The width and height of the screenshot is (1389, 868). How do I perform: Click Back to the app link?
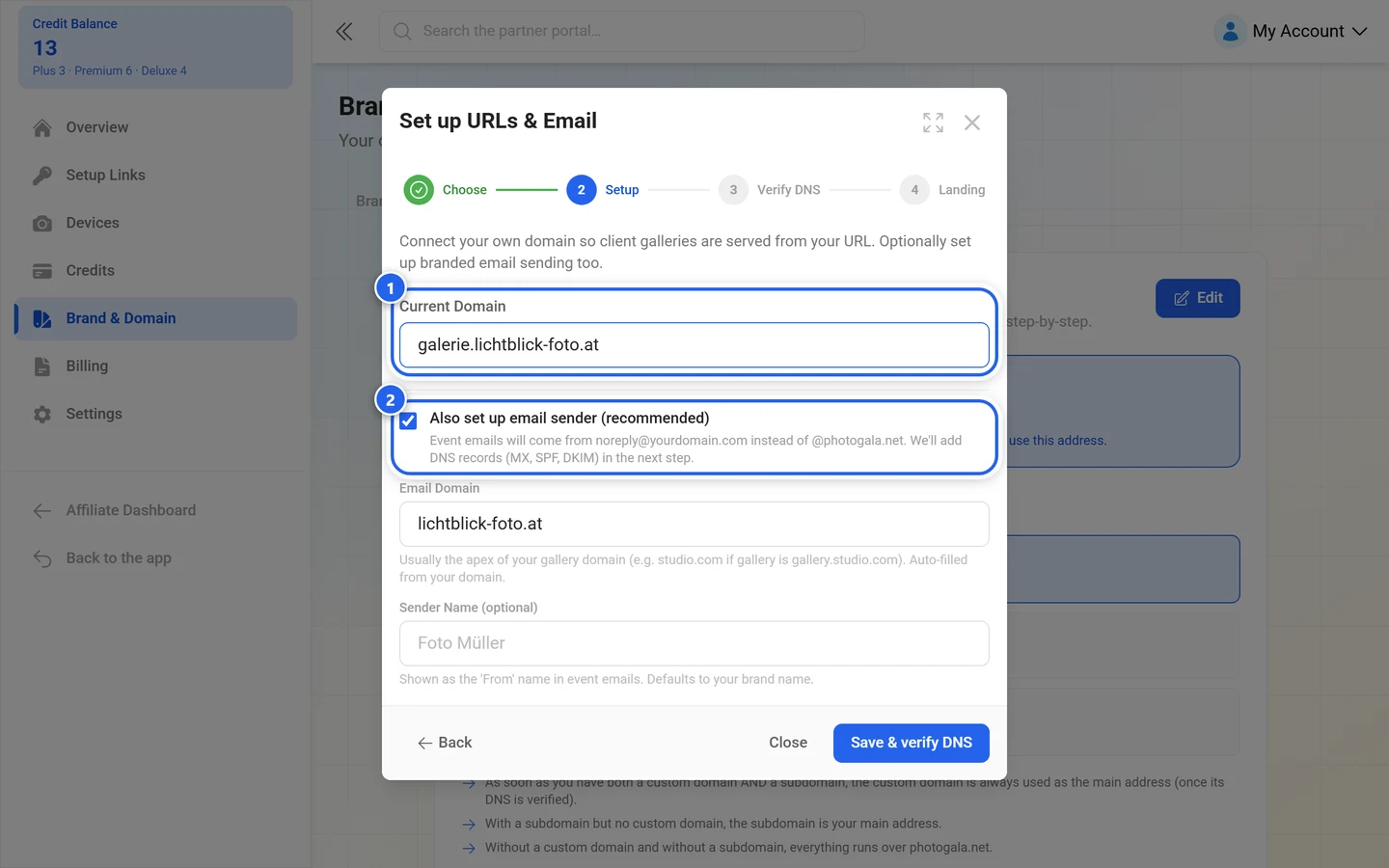point(156,558)
